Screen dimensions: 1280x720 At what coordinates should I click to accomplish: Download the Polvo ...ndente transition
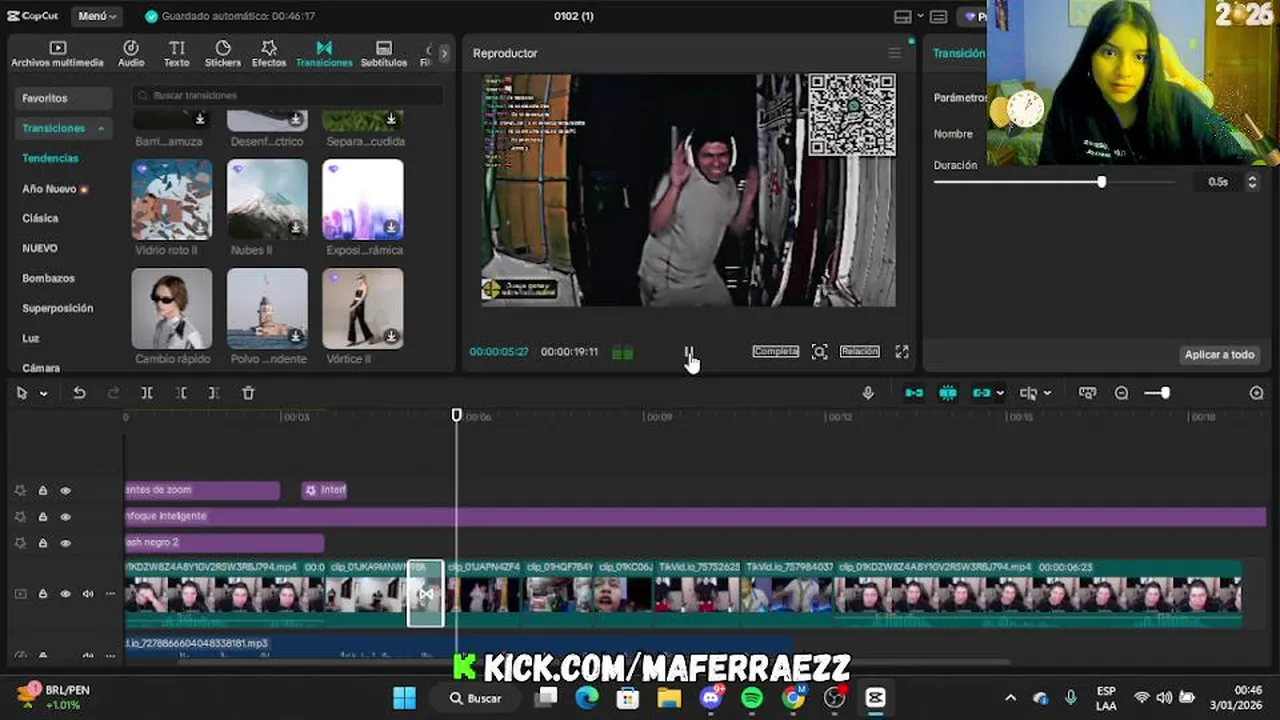[x=295, y=337]
